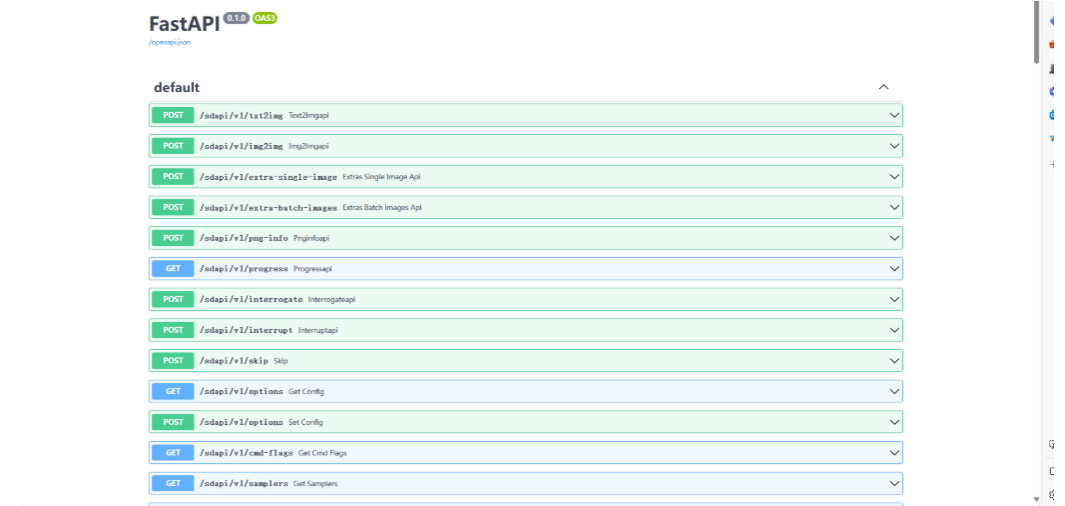Click the Progressapi summary text
This screenshot has width=1065, height=506.
[x=313, y=269]
